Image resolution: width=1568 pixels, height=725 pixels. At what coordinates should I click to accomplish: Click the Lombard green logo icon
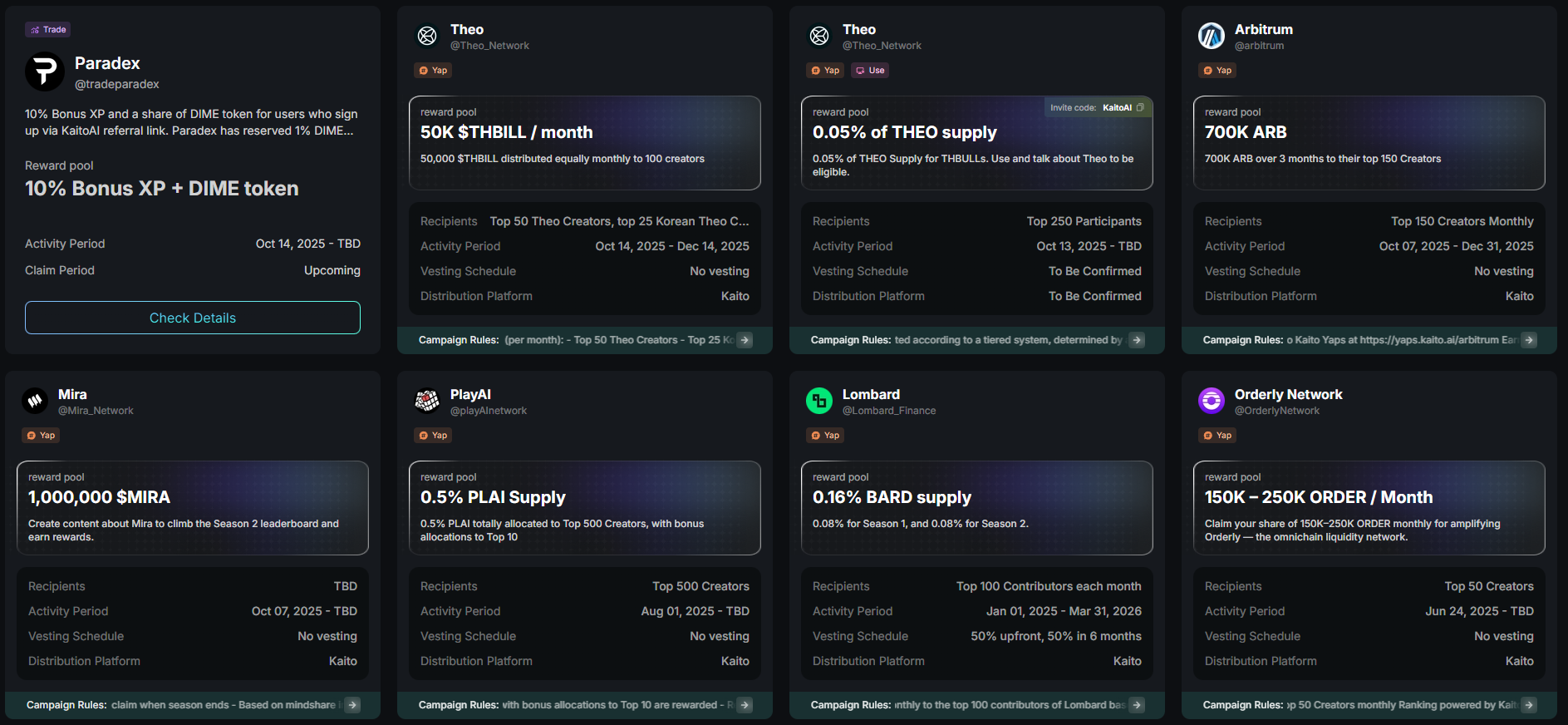coord(819,401)
